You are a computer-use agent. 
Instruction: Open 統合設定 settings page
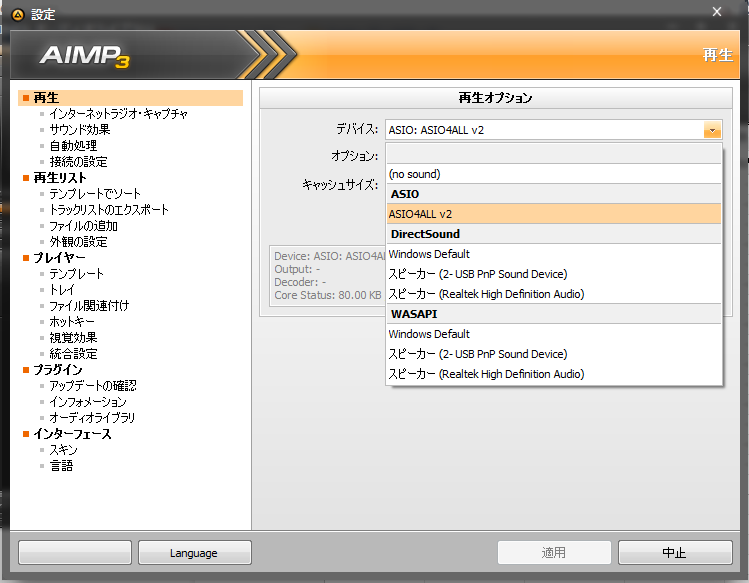[73, 354]
